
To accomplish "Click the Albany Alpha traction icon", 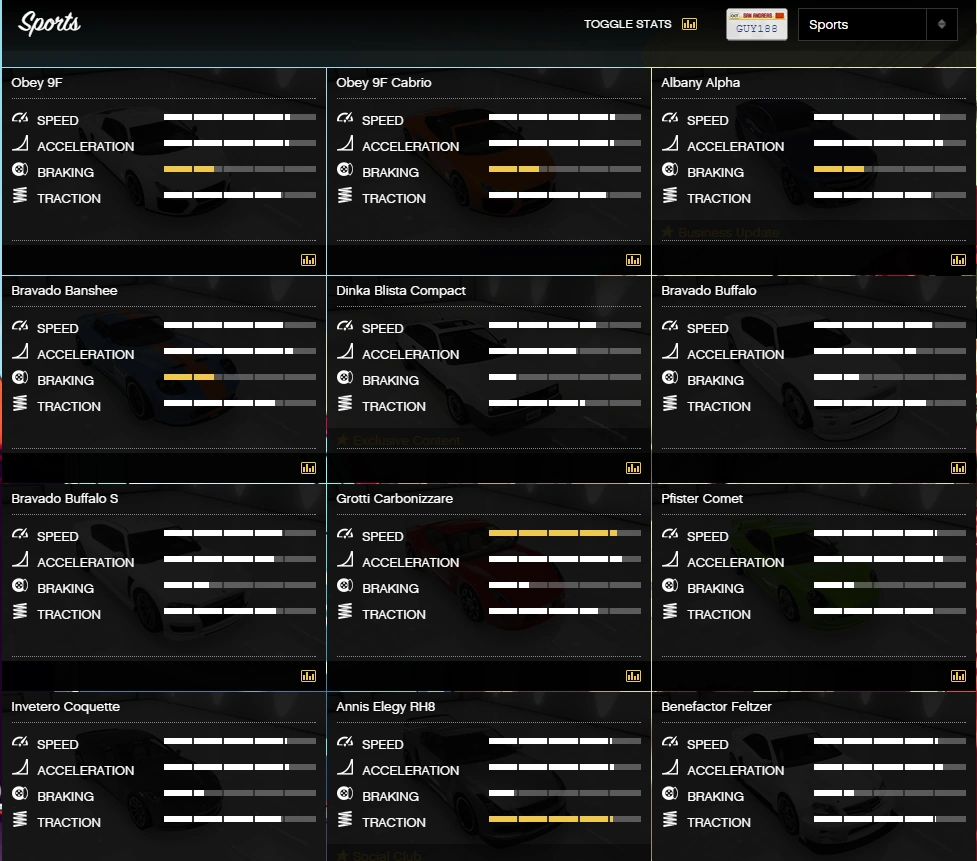I will 670,195.
